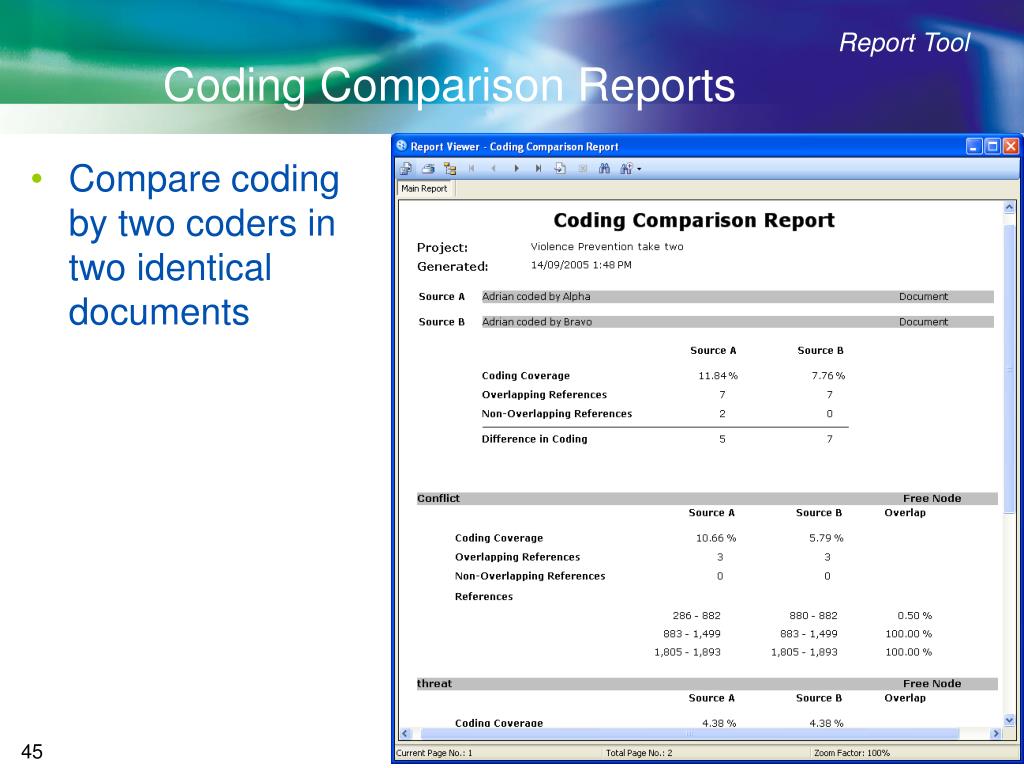
Task: Click the horizontal scrollbar right arrow
Action: coord(996,733)
